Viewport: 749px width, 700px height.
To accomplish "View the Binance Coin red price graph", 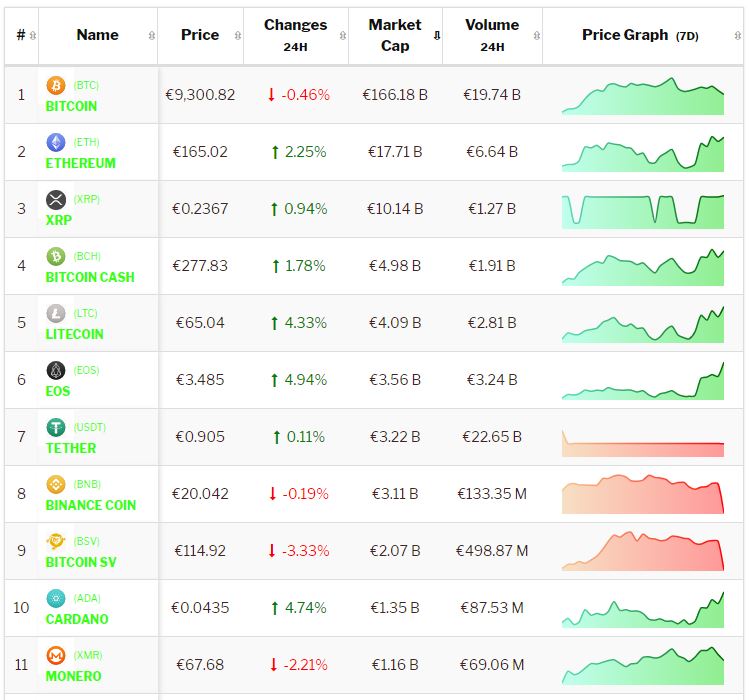I will click(642, 494).
